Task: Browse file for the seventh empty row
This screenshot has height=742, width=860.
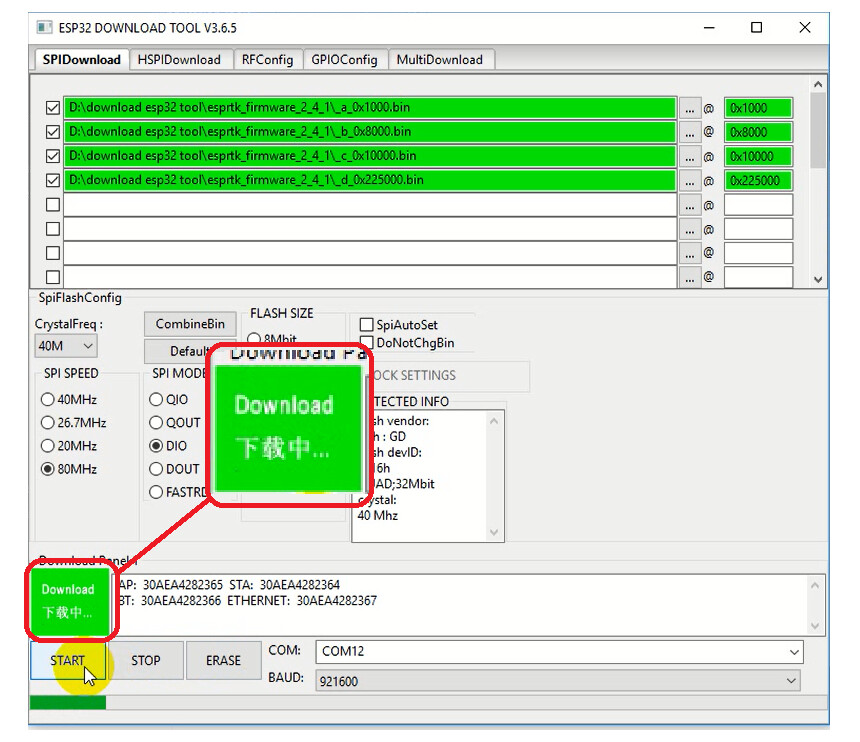Action: pos(689,253)
